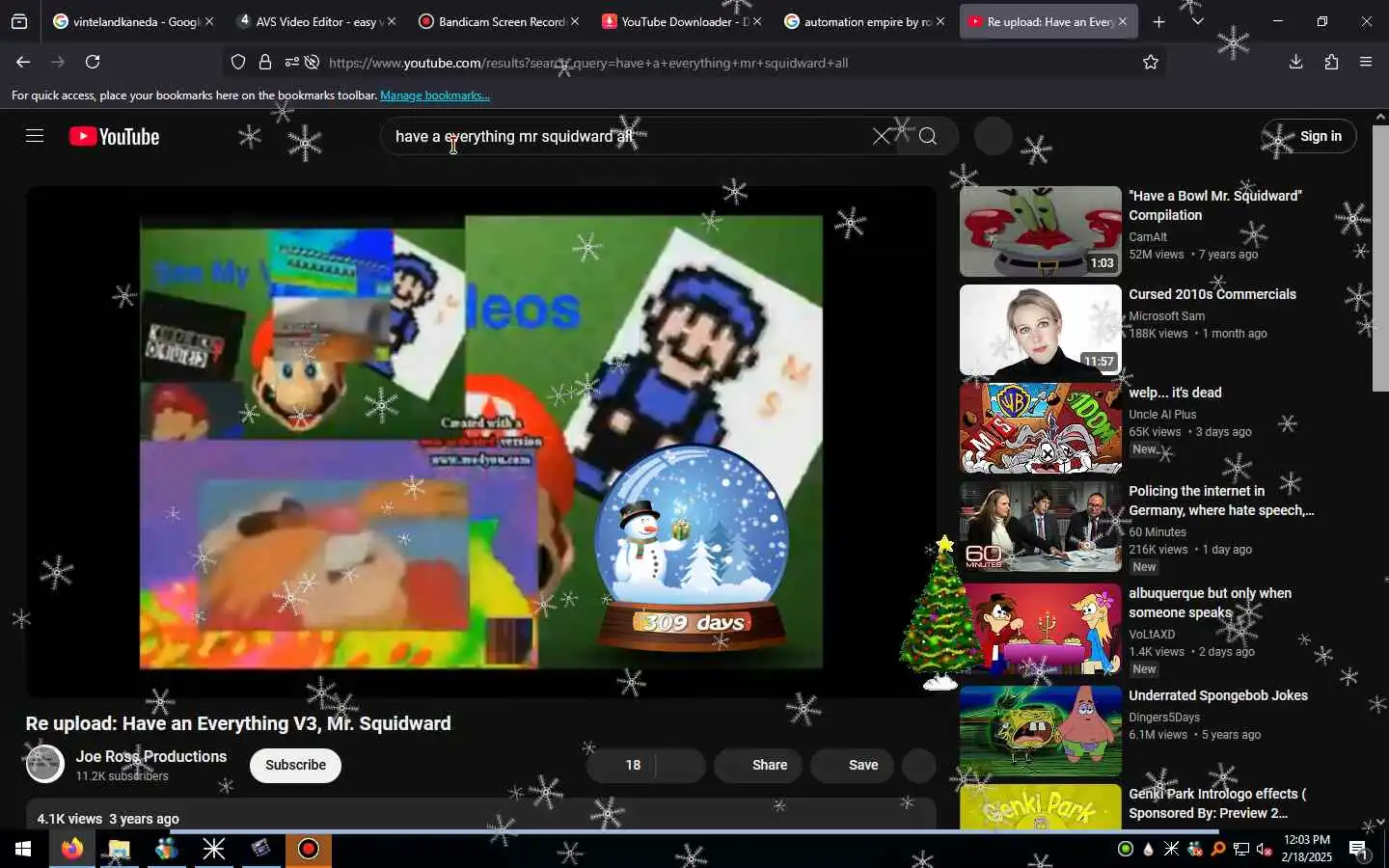
Task: Open File Explorer from the taskbar
Action: 120,849
